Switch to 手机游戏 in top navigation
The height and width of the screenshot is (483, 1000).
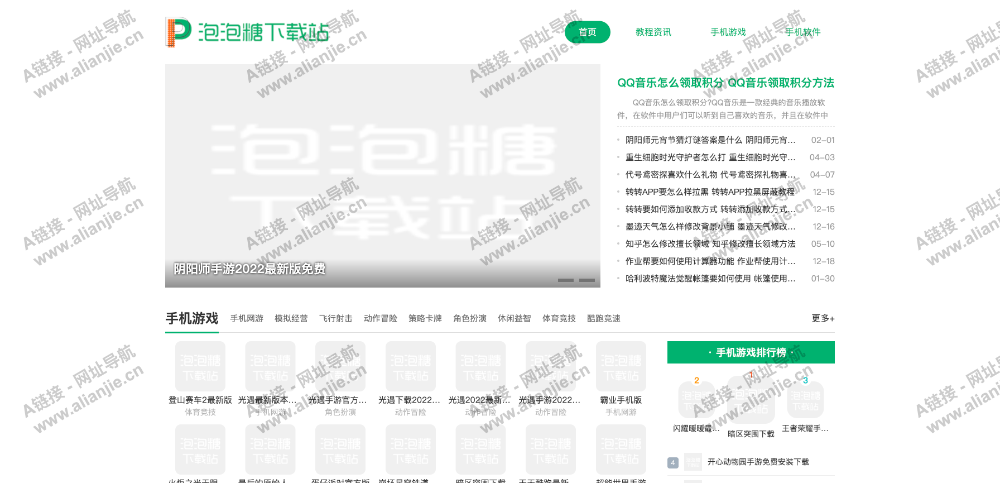click(x=728, y=32)
